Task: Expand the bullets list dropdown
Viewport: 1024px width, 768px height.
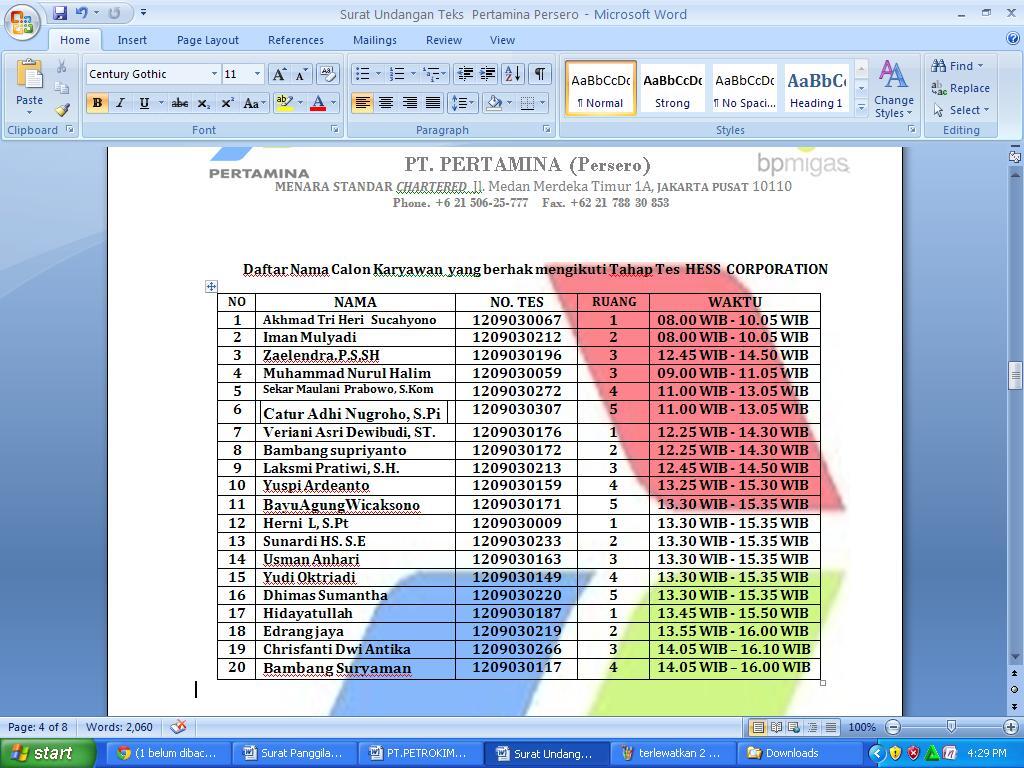Action: 378,74
